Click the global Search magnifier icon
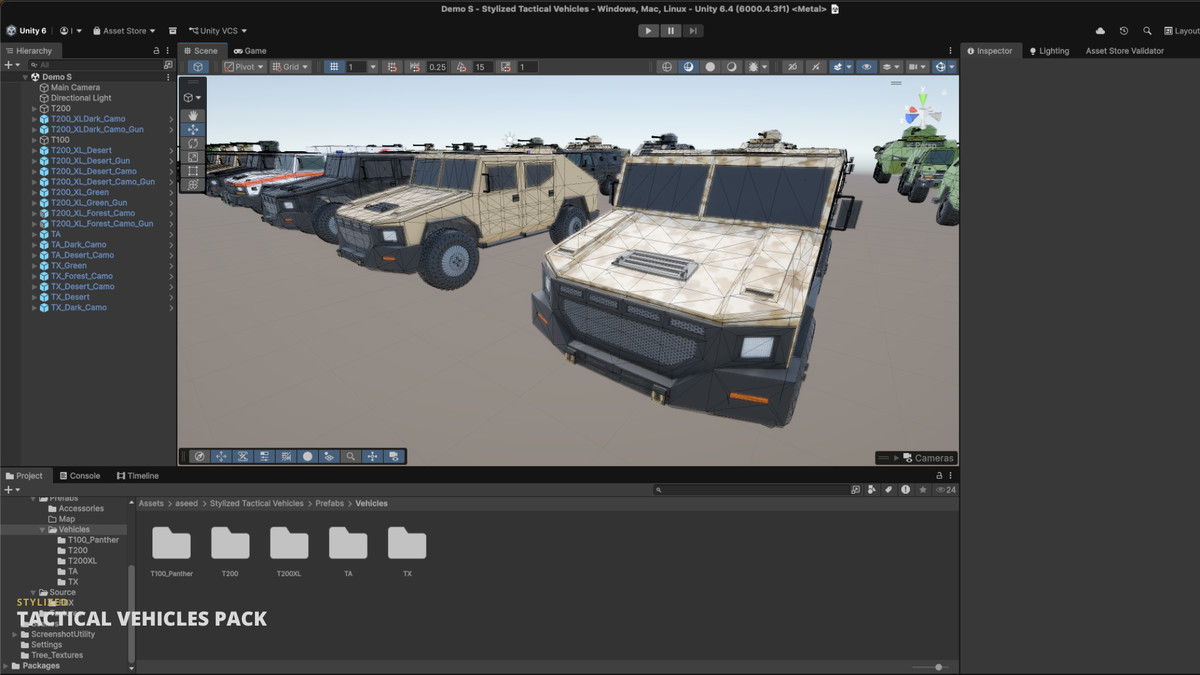1200x675 pixels. (1147, 31)
